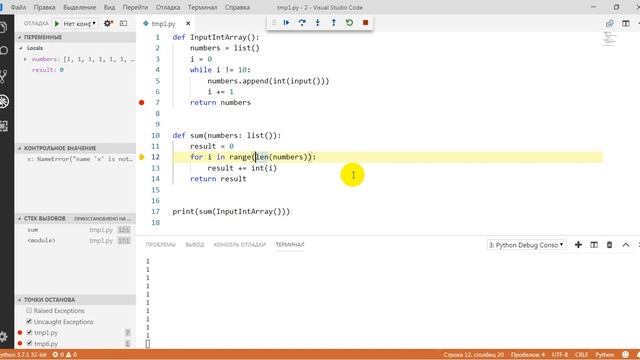Screen dimensions: 640x360
Task: Switch to the Output panel tab
Action: (x=195, y=244)
